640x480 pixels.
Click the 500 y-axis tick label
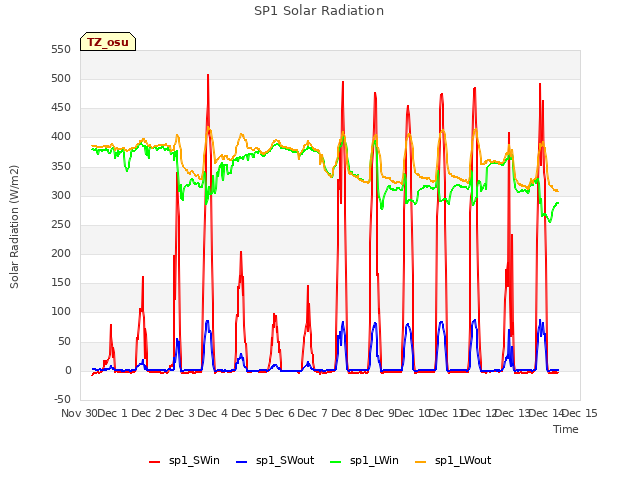(x=61, y=78)
